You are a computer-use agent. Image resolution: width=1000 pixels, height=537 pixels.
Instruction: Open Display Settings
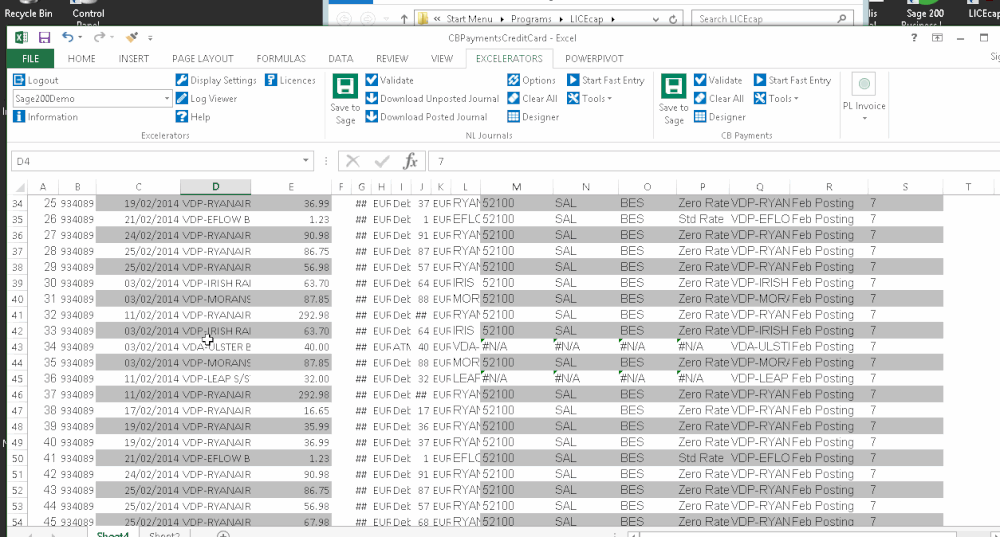(216, 80)
